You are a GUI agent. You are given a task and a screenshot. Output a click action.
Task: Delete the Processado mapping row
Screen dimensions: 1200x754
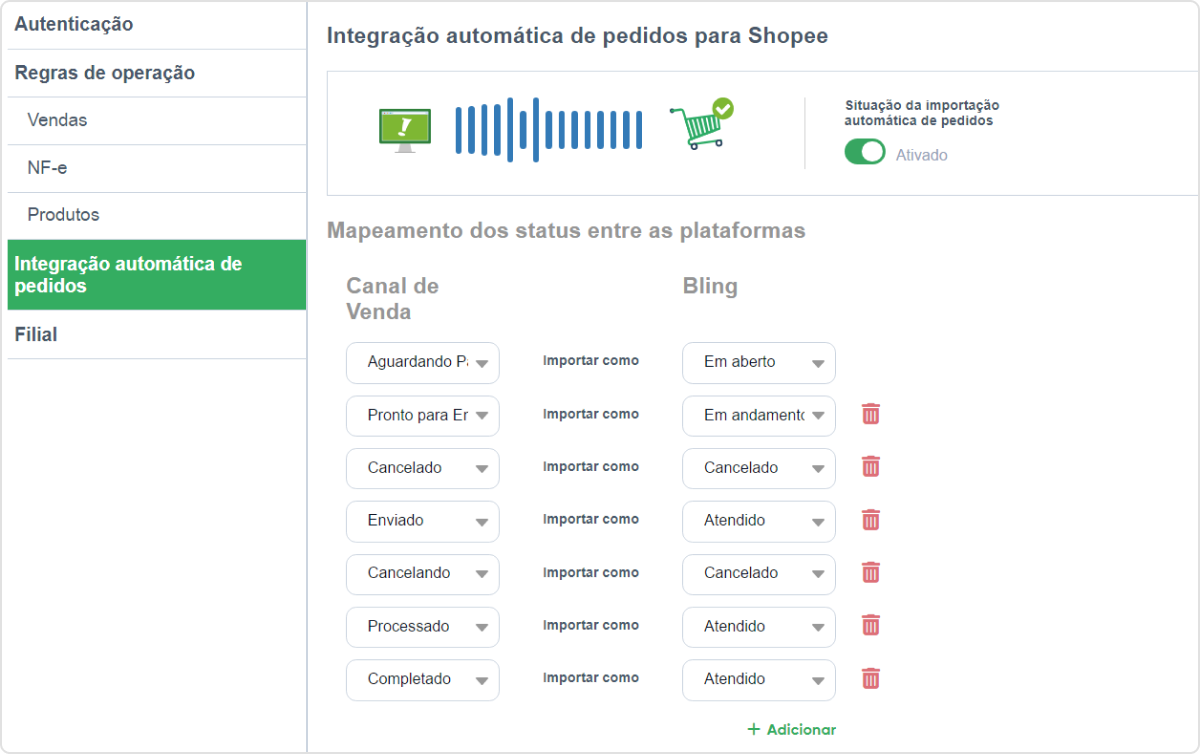(871, 626)
